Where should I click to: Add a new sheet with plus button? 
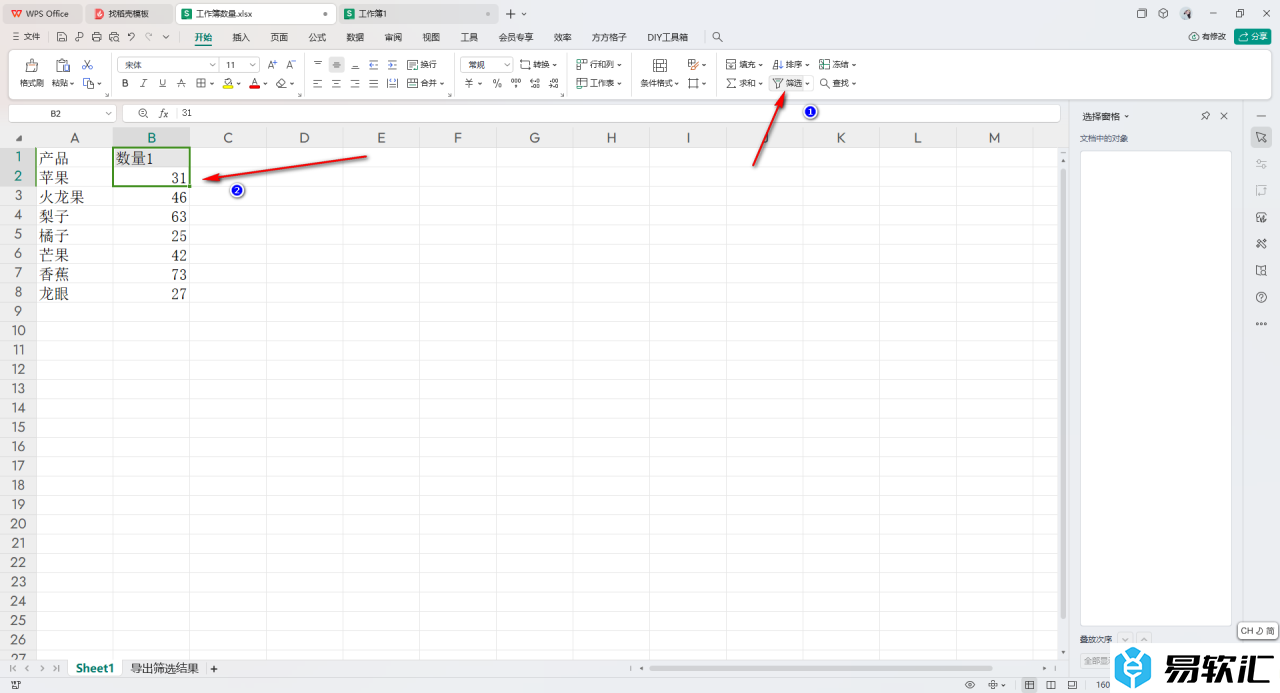tap(213, 668)
